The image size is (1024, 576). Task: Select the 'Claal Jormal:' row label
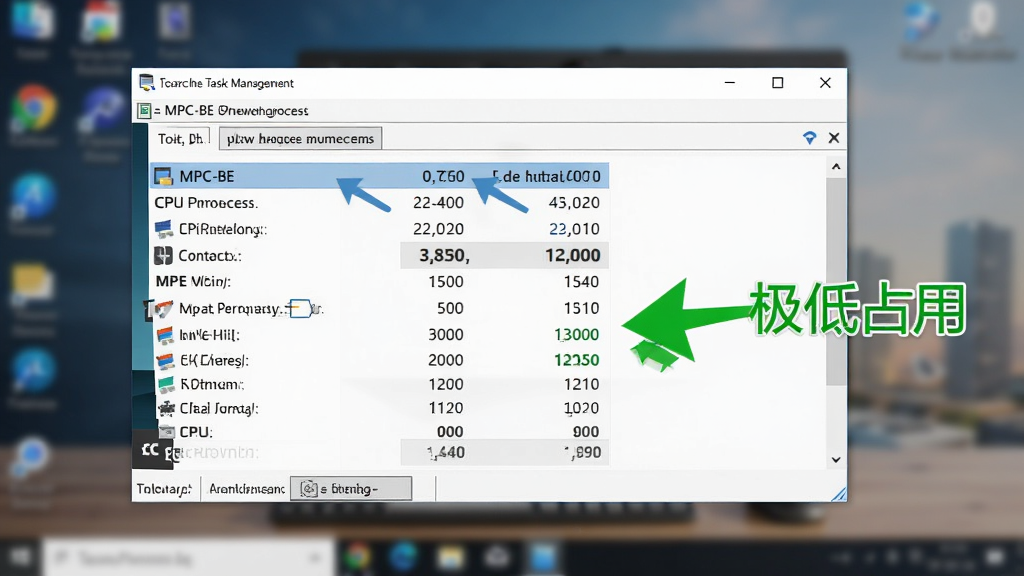(219, 409)
